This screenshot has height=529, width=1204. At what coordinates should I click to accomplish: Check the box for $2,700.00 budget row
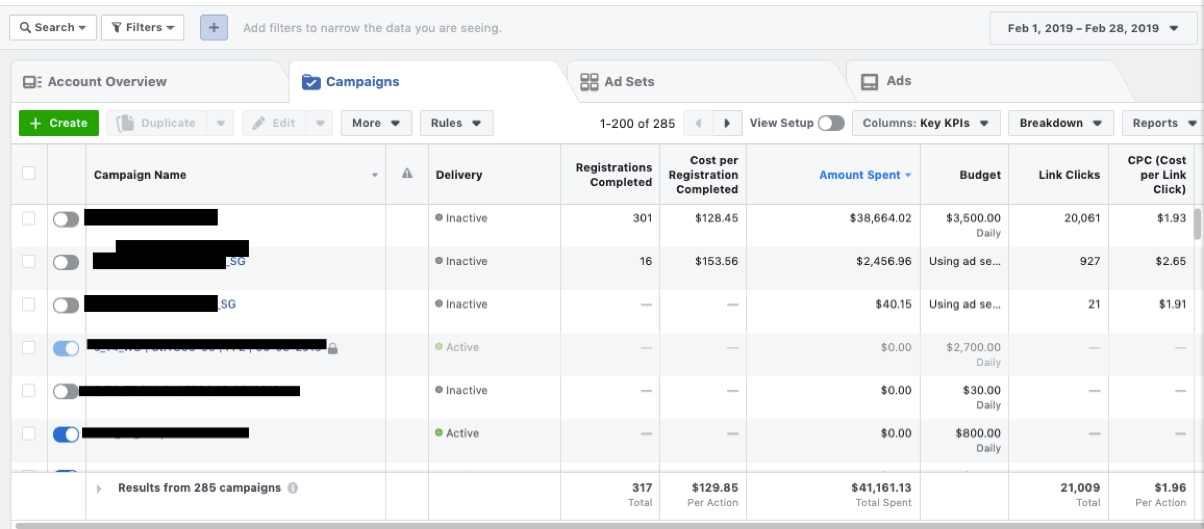click(28, 347)
